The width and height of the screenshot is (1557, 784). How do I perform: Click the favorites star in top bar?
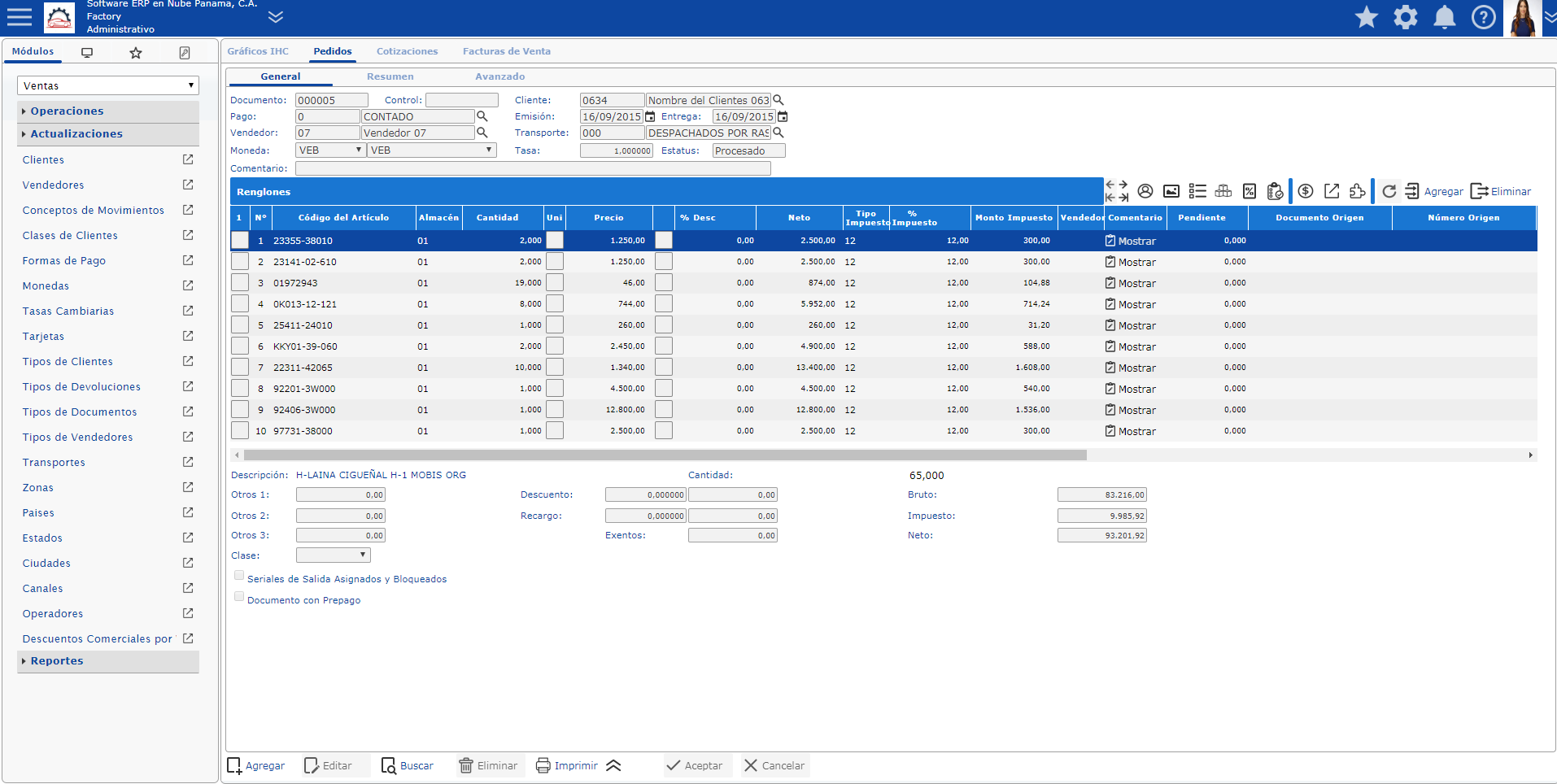1367,16
